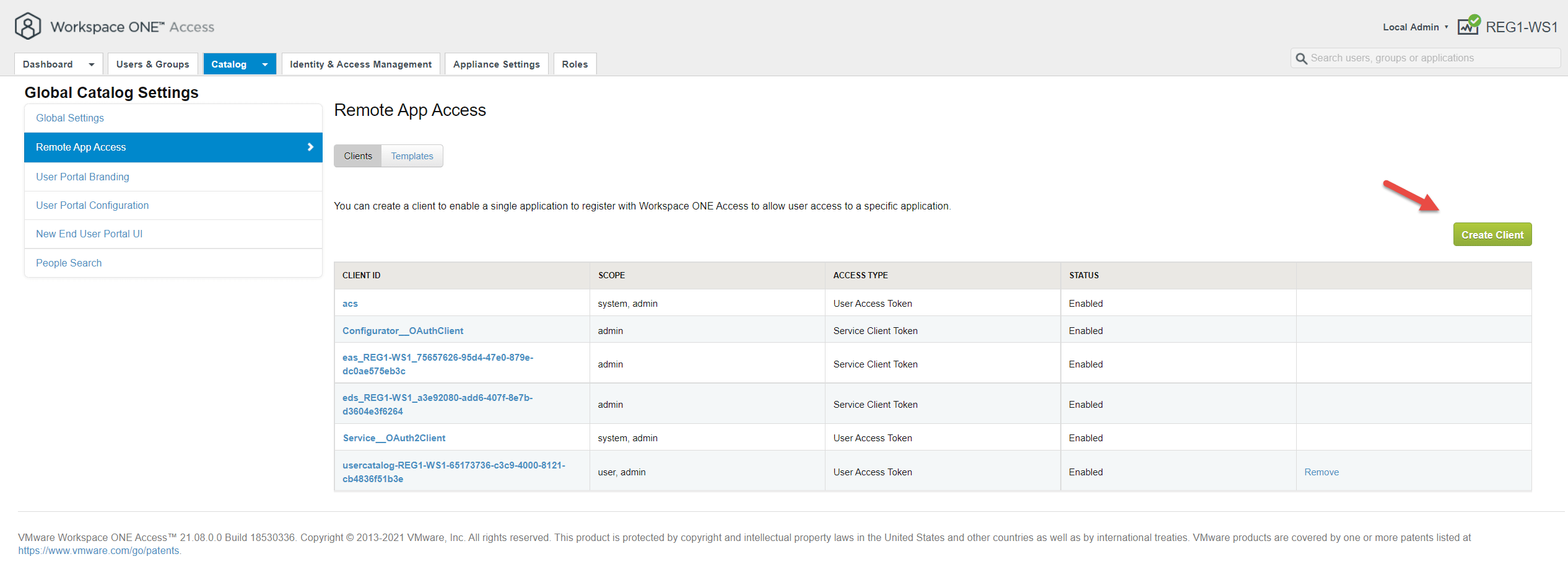The image size is (1568, 572).
Task: Click the Remote App Access page title
Action: [x=410, y=110]
